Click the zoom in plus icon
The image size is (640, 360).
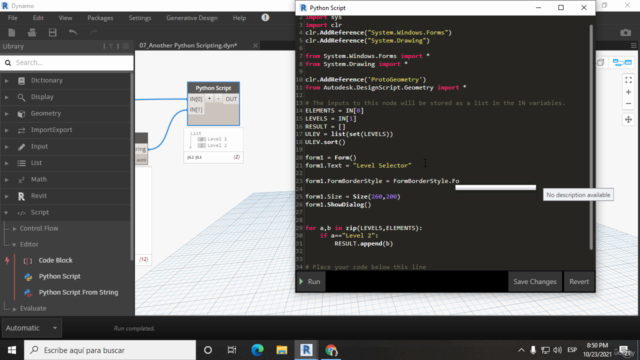coord(629,92)
